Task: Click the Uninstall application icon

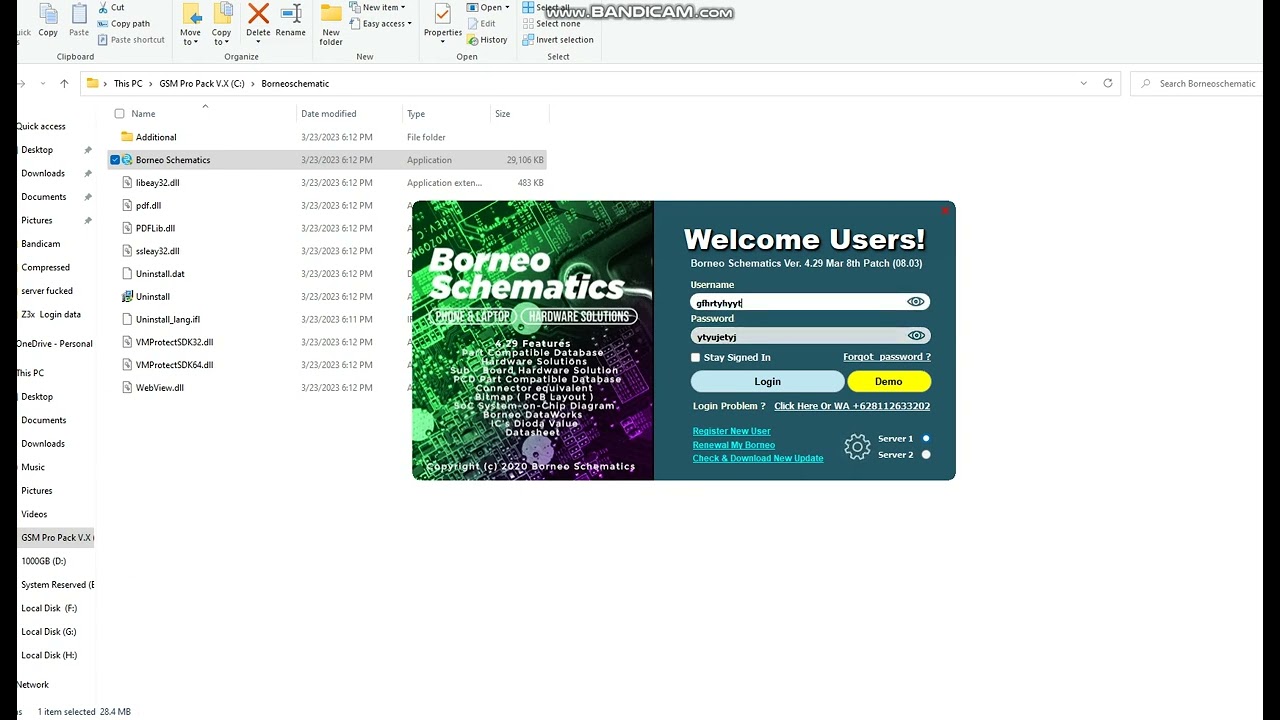Action: click(x=127, y=296)
